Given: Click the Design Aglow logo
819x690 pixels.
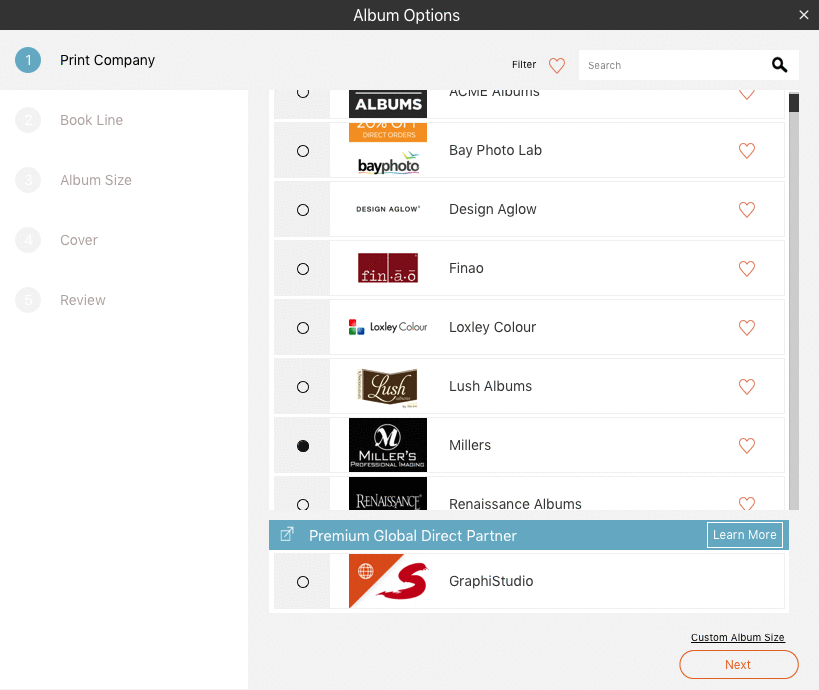Looking at the screenshot, I should pyautogui.click(x=388, y=209).
